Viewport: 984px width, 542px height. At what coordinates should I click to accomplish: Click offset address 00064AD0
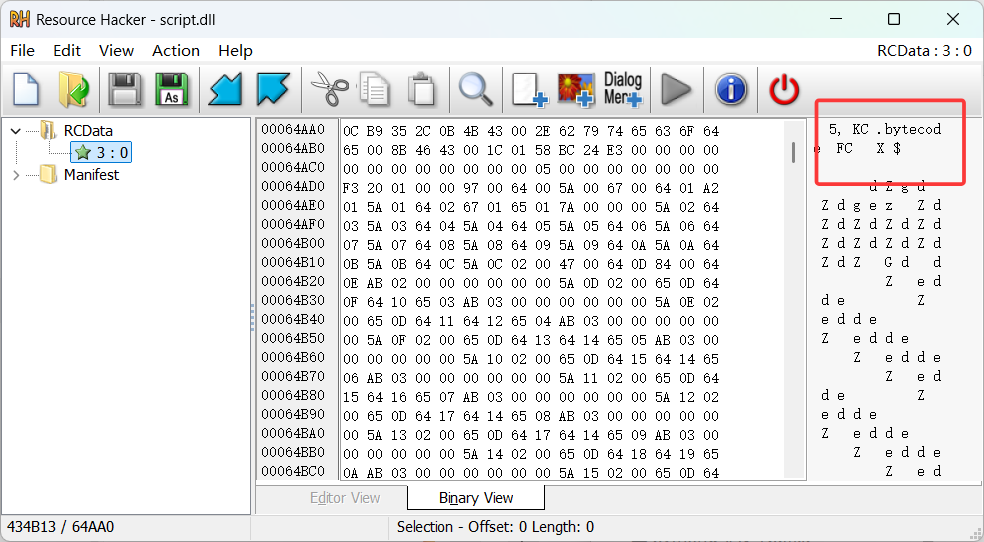tap(293, 186)
